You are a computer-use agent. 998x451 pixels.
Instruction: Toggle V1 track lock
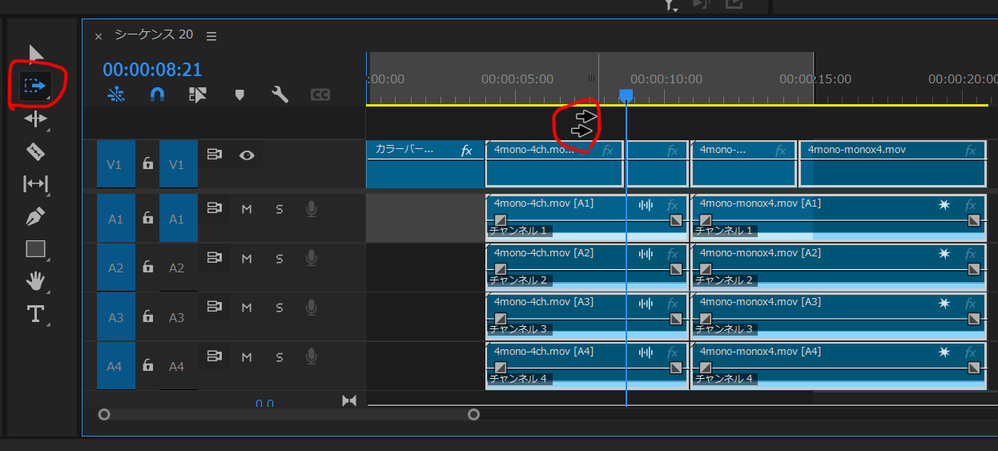148,164
